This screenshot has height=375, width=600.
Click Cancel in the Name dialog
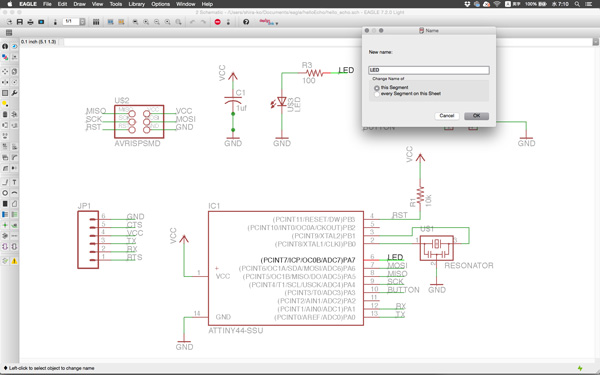click(447, 116)
